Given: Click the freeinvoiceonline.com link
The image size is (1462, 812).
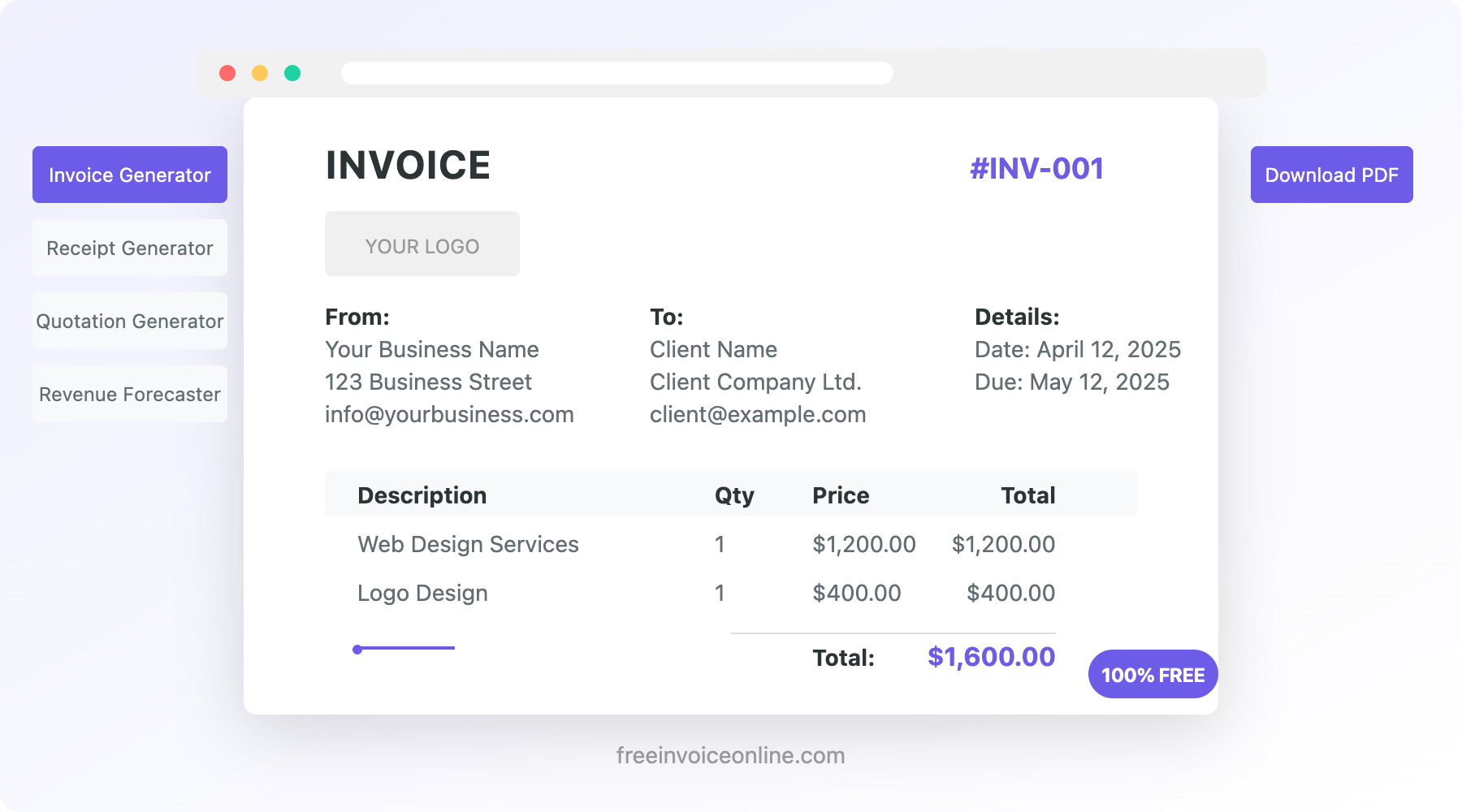Looking at the screenshot, I should (731, 755).
